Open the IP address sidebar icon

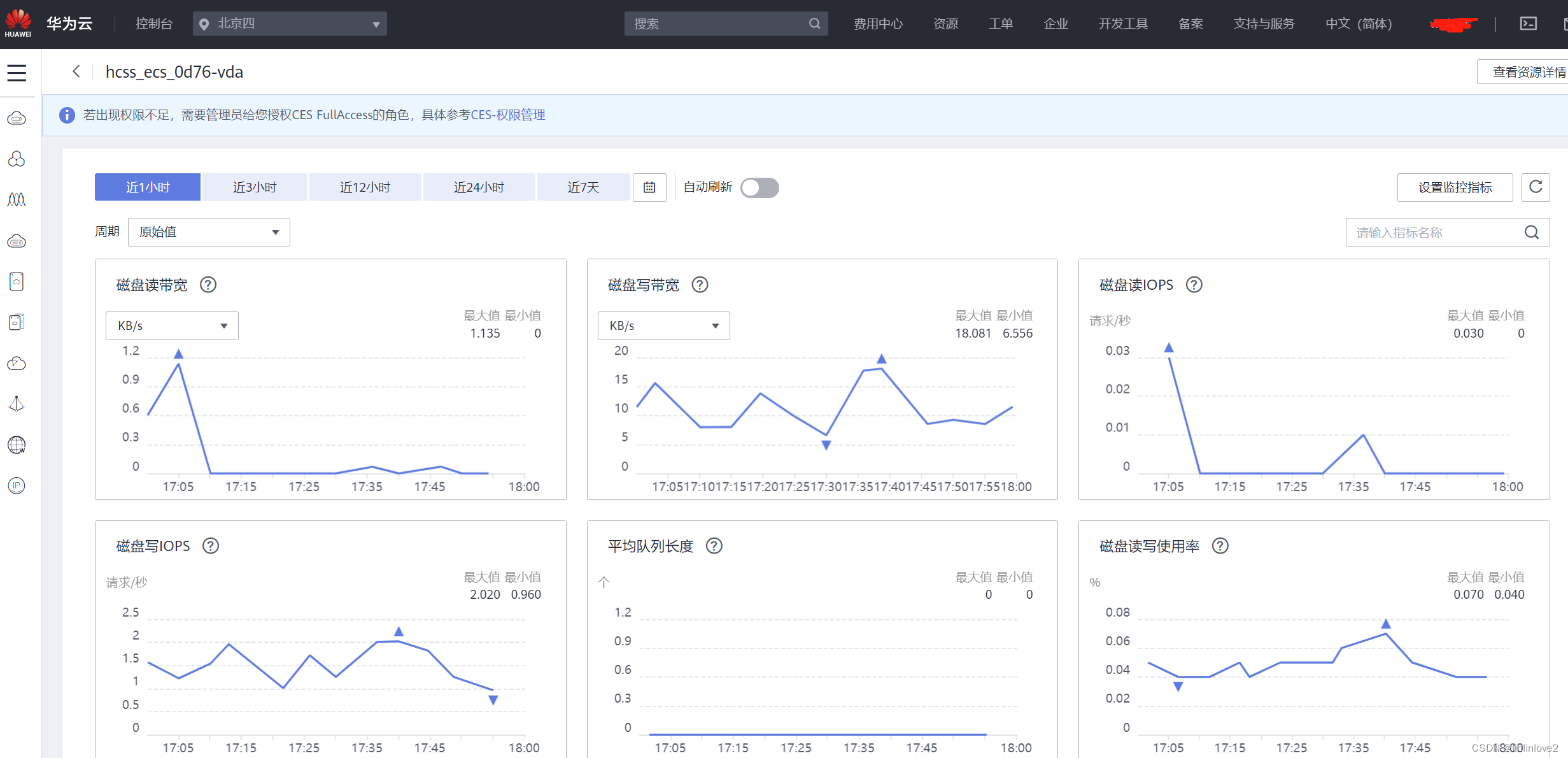pos(17,485)
